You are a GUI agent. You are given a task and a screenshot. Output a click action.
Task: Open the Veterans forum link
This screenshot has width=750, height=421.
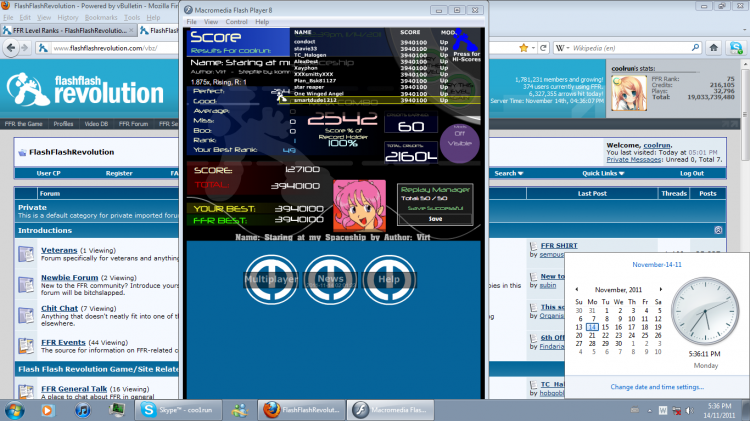pos(59,250)
